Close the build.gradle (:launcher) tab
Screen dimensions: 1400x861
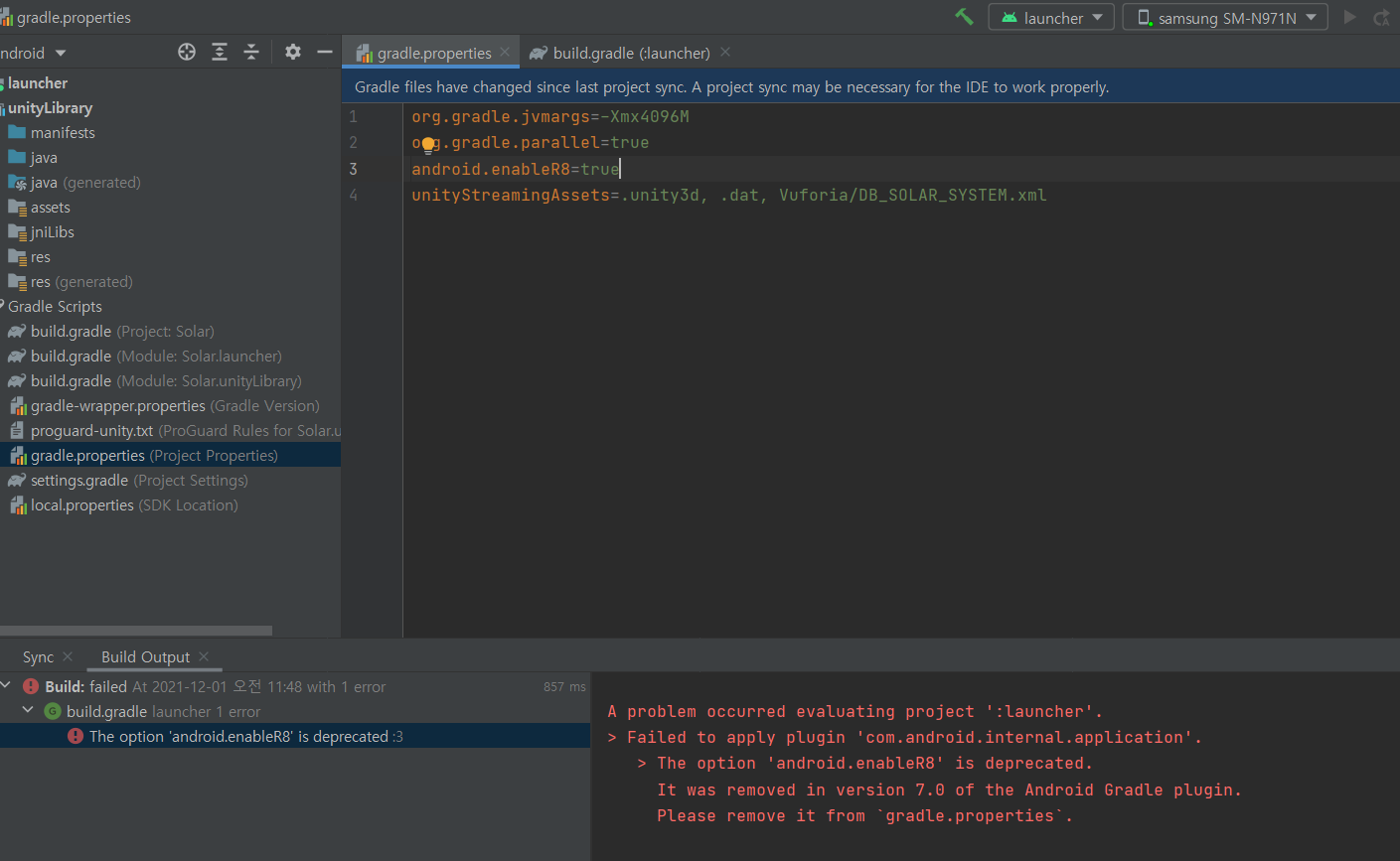[x=725, y=52]
